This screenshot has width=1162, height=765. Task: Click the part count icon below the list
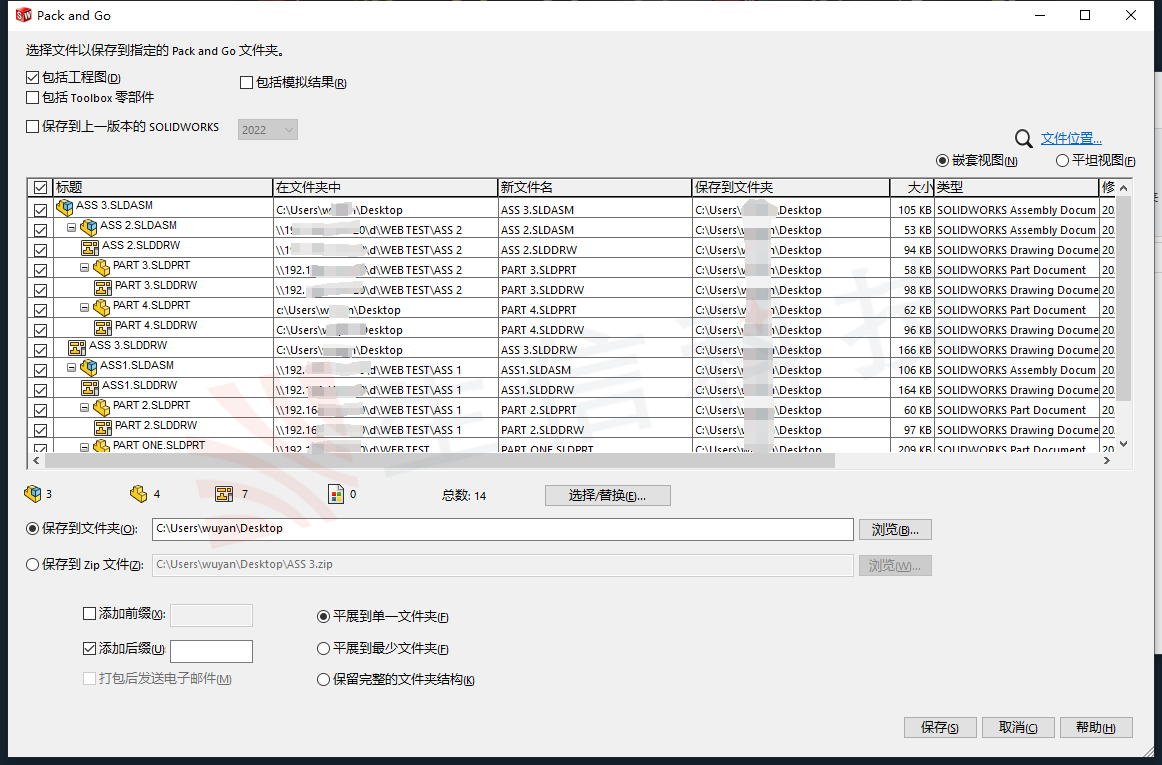point(138,493)
